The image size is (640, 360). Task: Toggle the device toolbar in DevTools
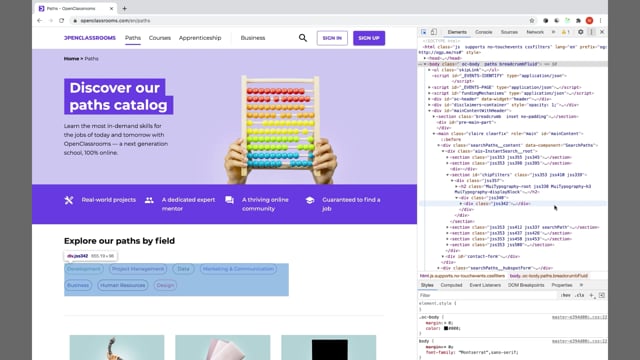click(x=433, y=32)
